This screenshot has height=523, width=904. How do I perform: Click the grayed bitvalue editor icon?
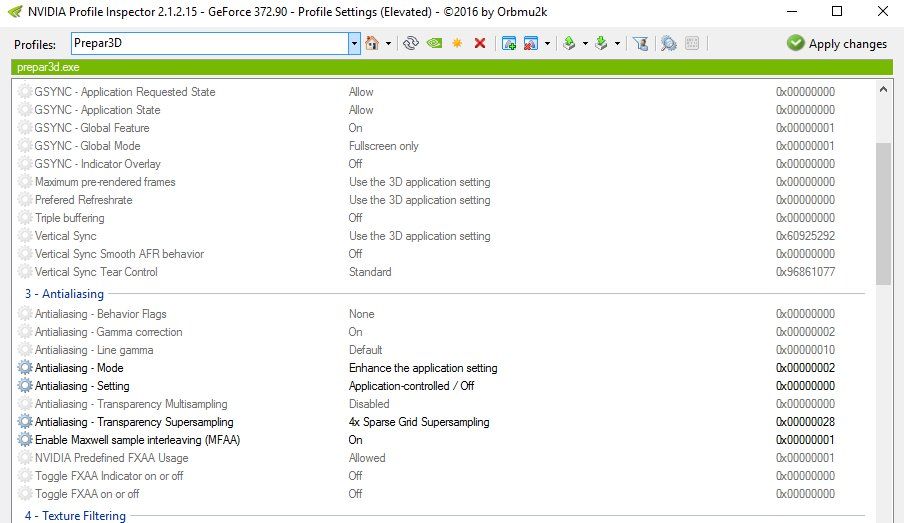click(x=692, y=43)
